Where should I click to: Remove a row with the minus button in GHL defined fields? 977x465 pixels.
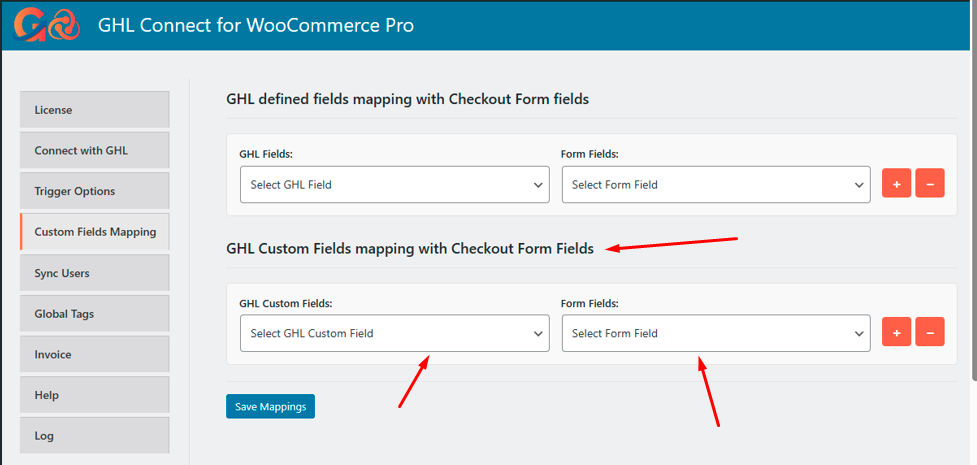coord(930,184)
